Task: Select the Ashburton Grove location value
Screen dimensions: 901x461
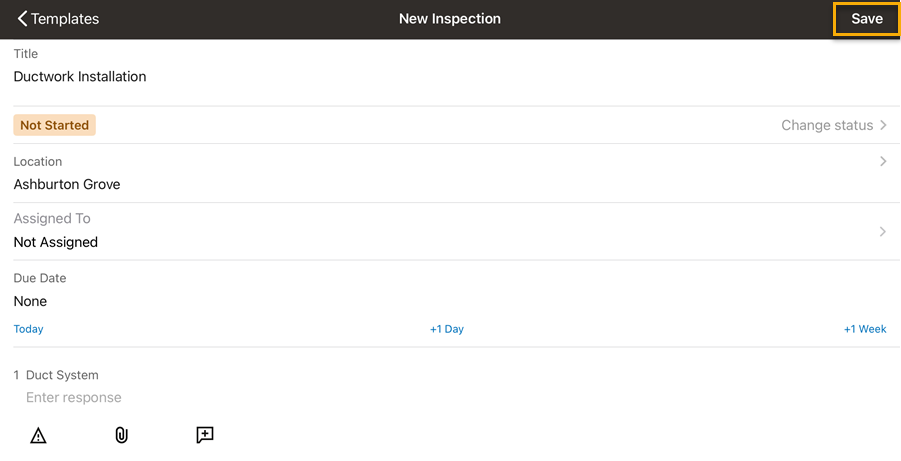Action: [67, 185]
